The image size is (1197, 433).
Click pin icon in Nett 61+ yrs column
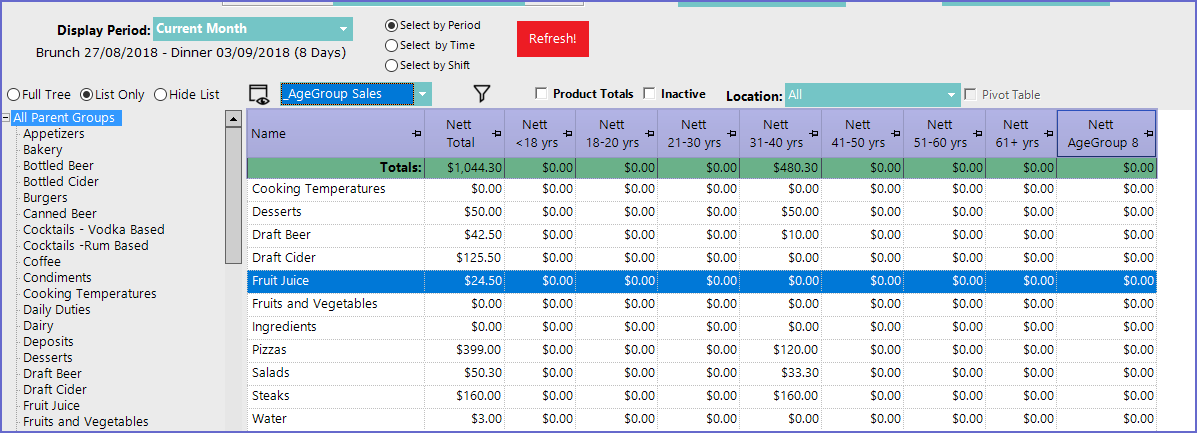point(1049,134)
